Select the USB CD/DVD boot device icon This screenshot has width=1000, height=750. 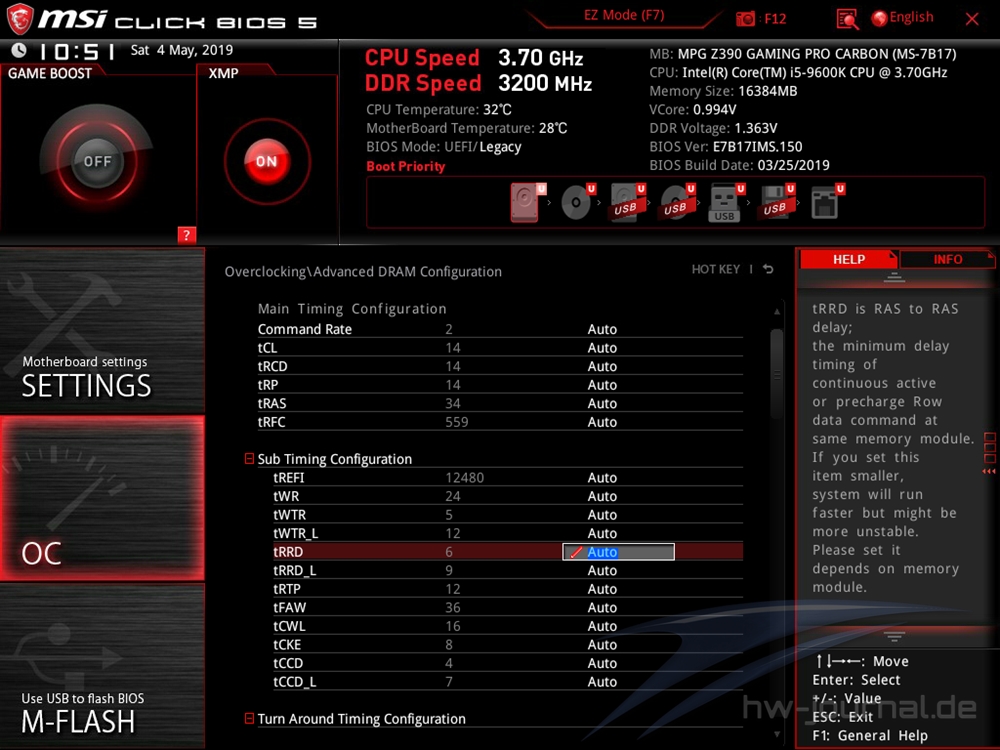(677, 203)
